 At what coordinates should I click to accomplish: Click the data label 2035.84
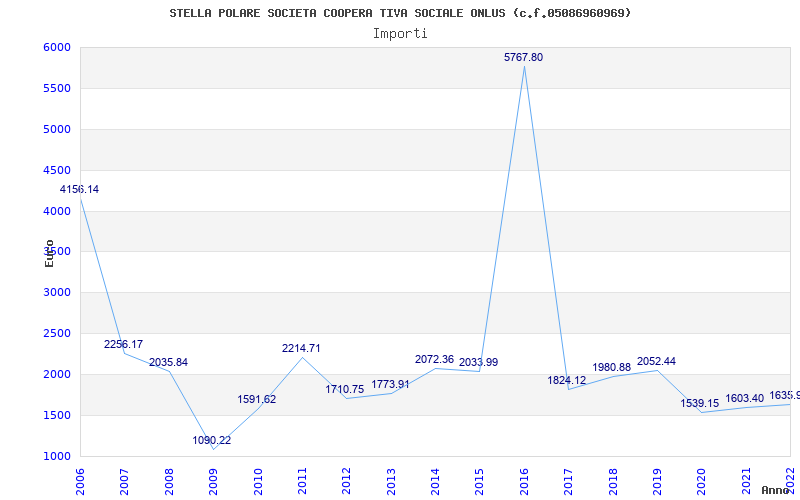168,363
